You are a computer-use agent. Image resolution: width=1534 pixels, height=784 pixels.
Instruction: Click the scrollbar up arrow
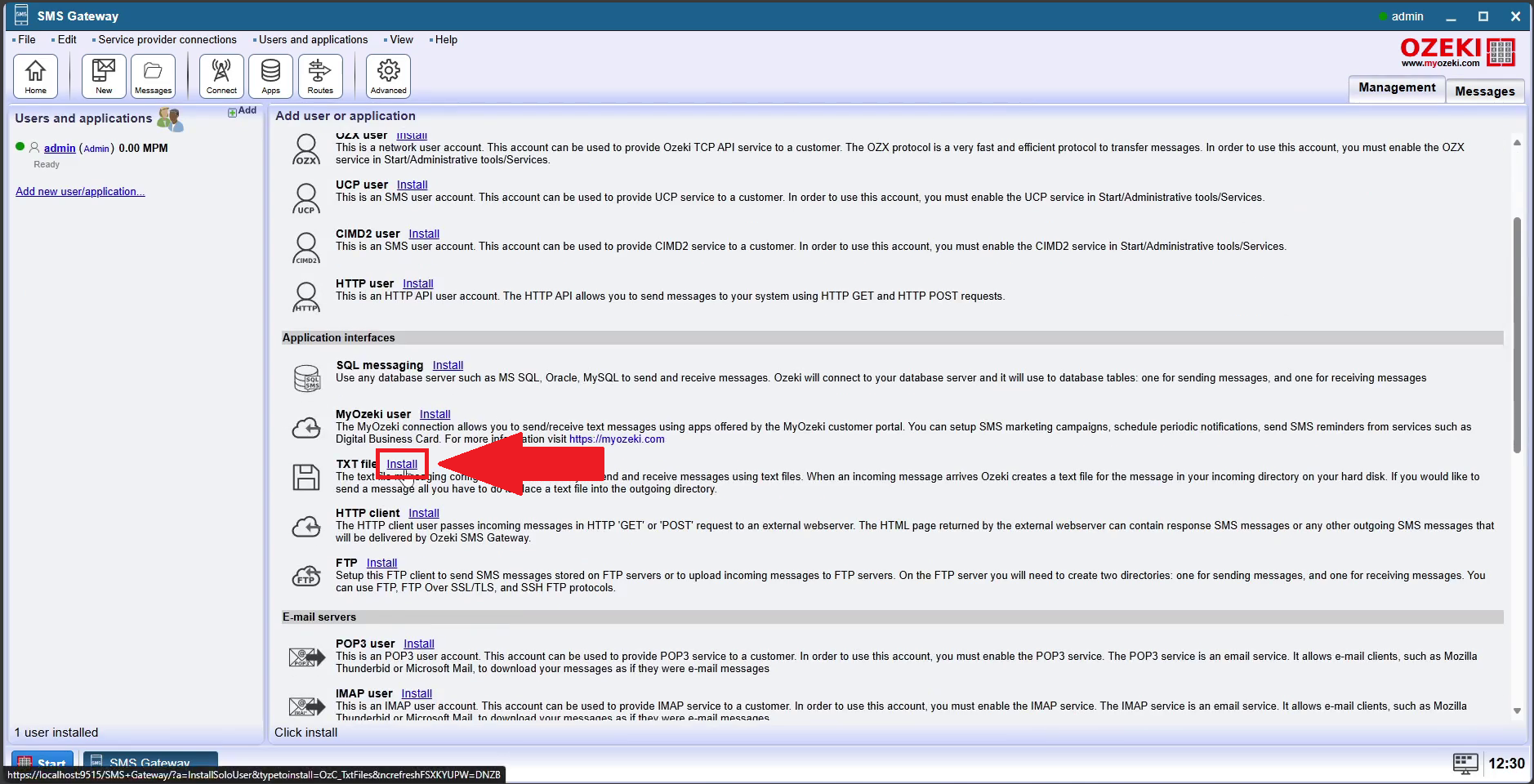coord(1517,142)
